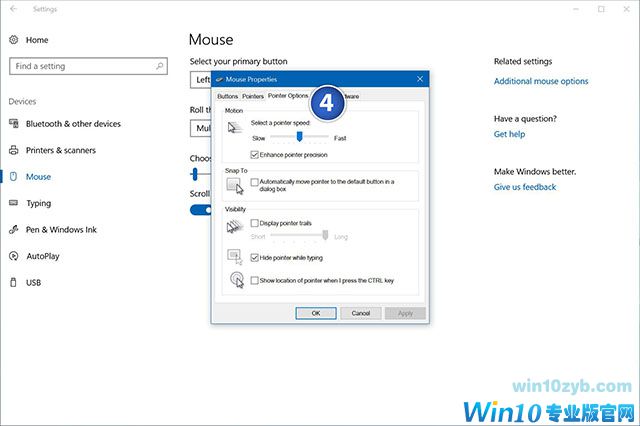Click the pointer speed slider thumb
The width and height of the screenshot is (640, 426).
pyautogui.click(x=299, y=136)
